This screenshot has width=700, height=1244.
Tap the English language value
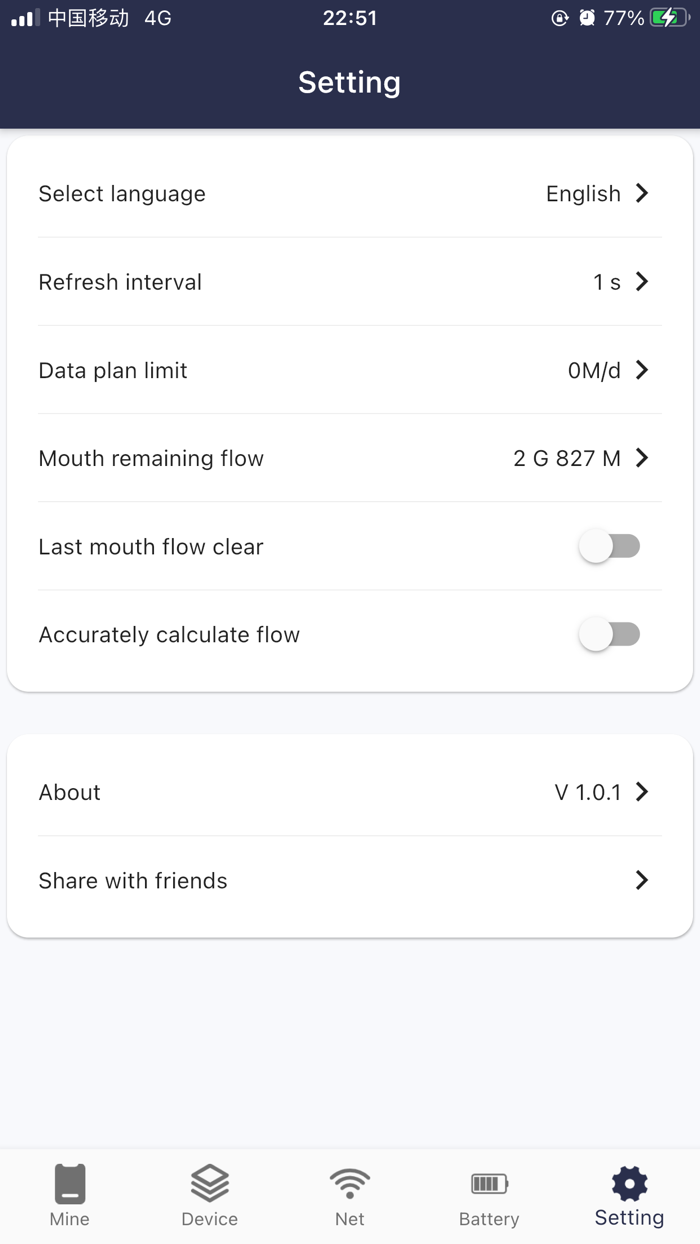583,194
